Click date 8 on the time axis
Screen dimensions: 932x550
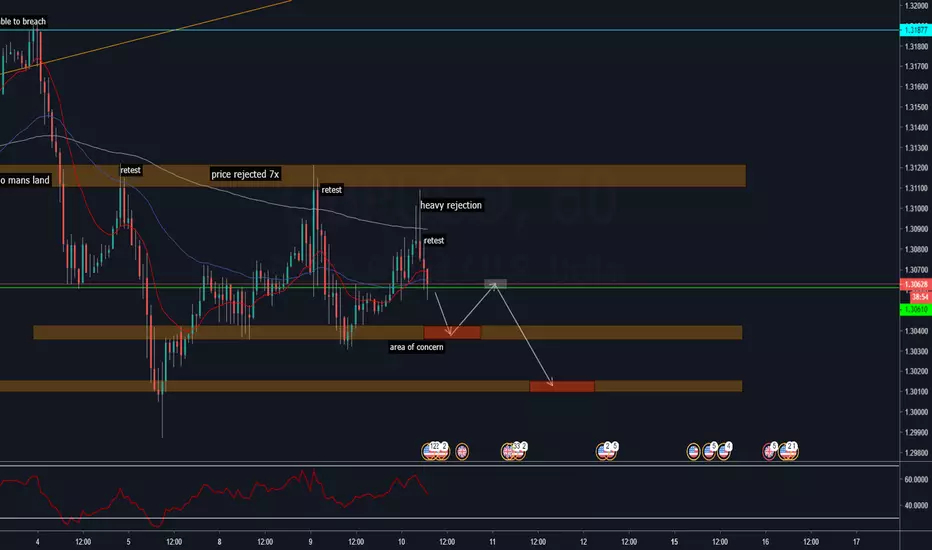(219, 542)
